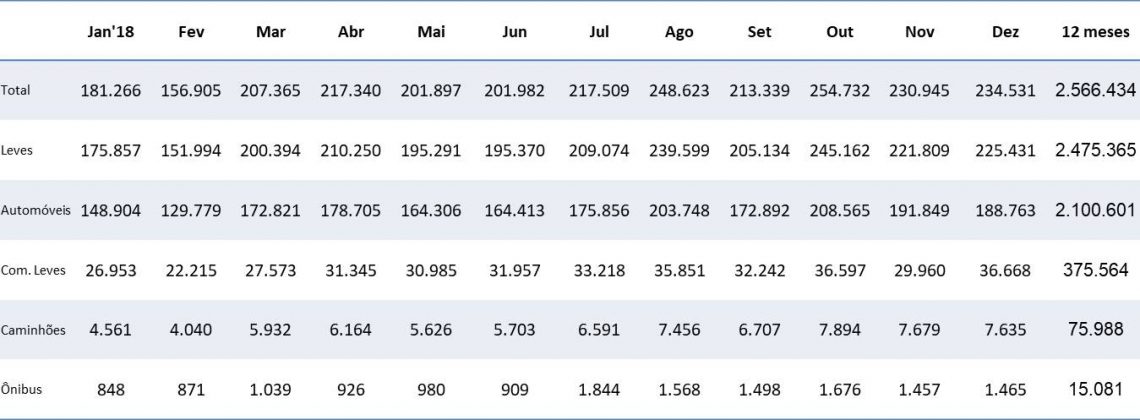Screen dimensions: 1140x420
Task: Click the Abr Com. Leves cell 31.345
Action: pyautogui.click(x=353, y=271)
